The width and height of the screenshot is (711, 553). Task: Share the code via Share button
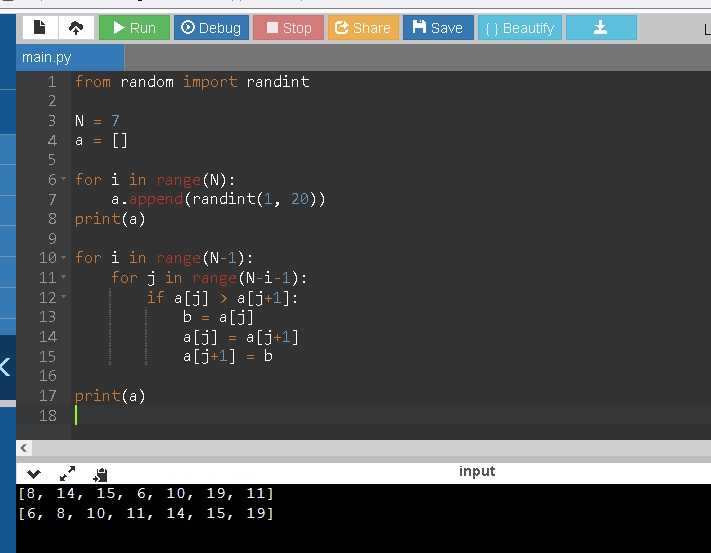tap(362, 28)
